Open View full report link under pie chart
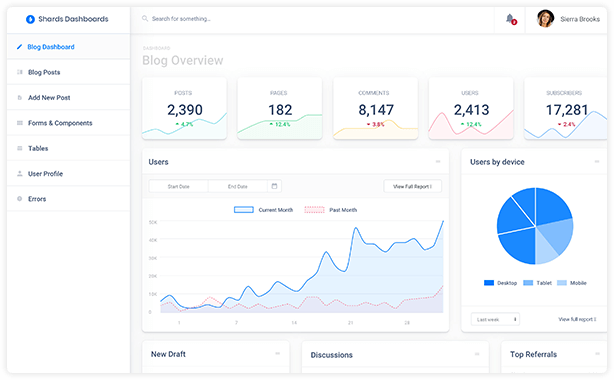The width and height of the screenshot is (614, 380). coord(577,320)
